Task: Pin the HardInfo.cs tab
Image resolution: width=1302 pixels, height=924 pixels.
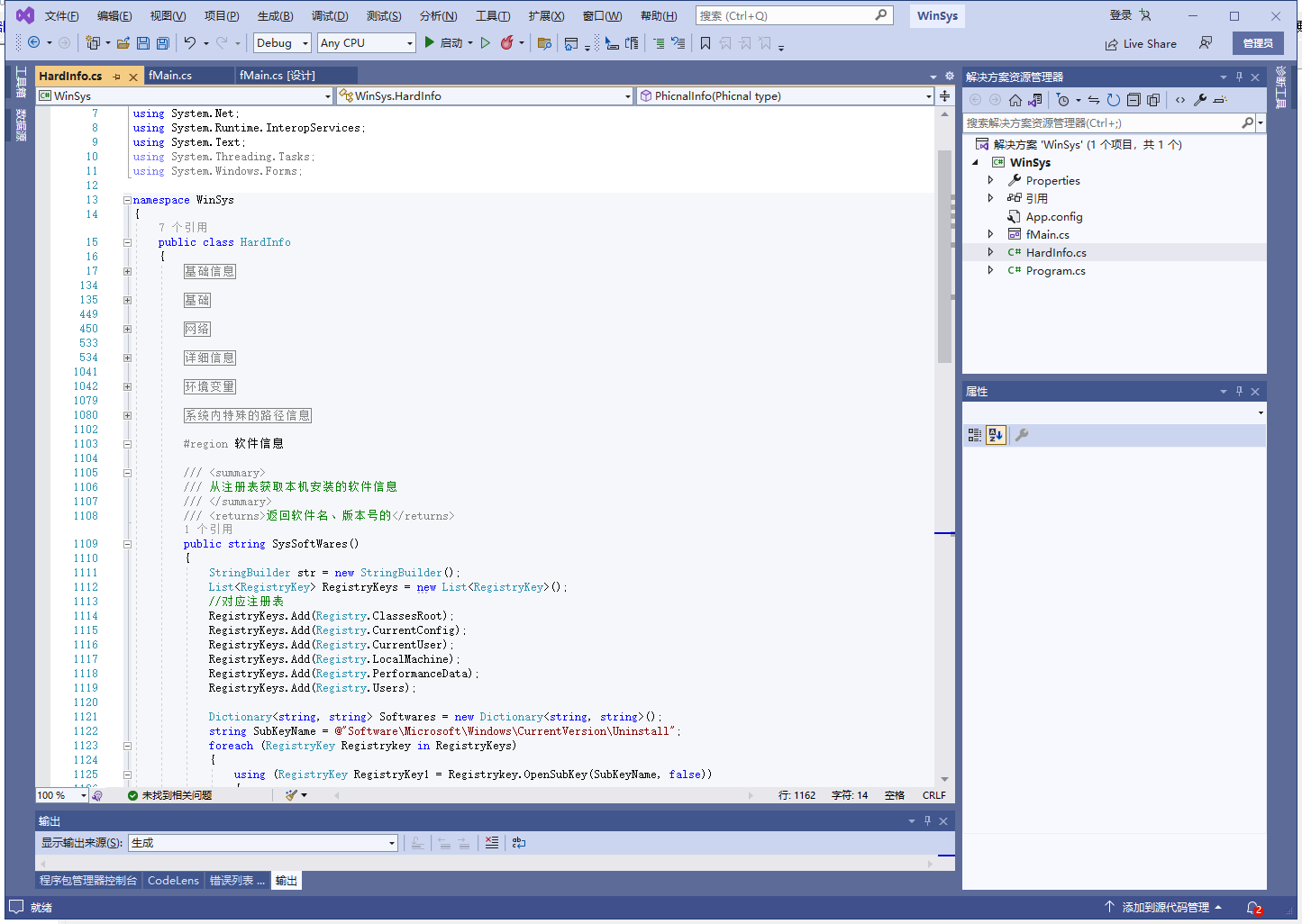Action: coord(116,77)
